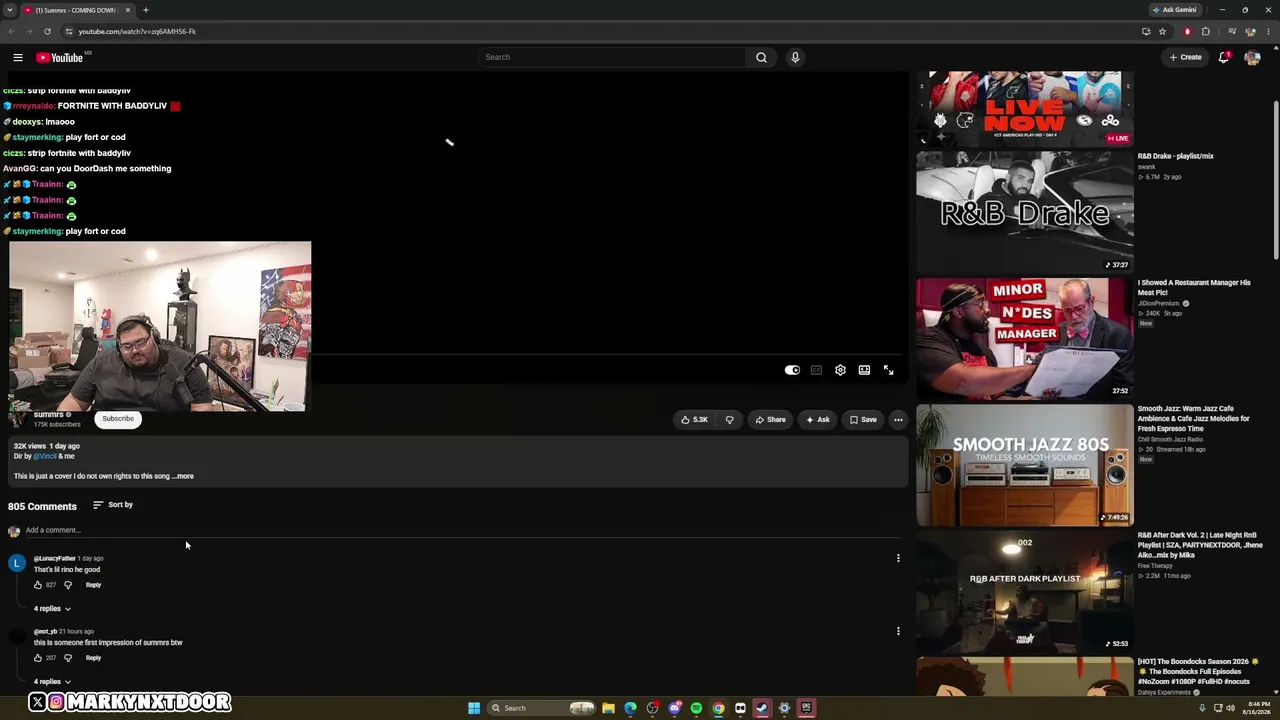
Task: Toggle the autoplay switch in the player
Action: click(792, 370)
